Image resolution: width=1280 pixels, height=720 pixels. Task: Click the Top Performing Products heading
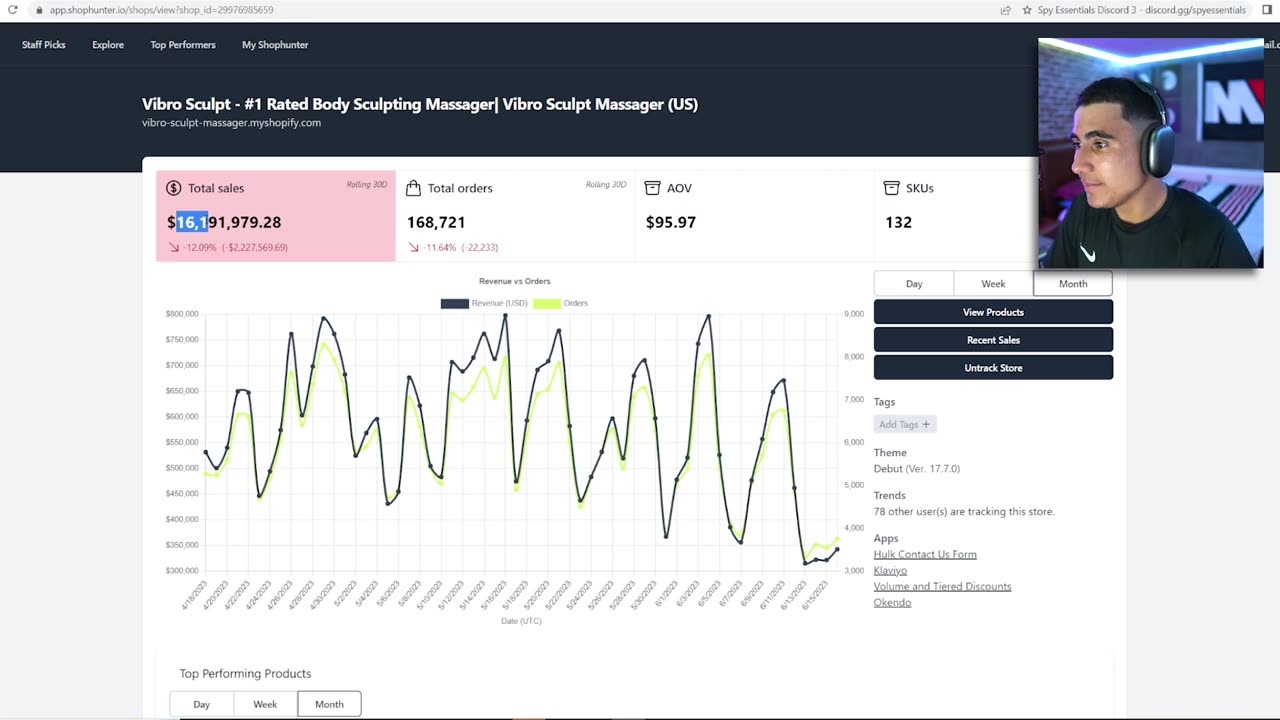(x=245, y=673)
